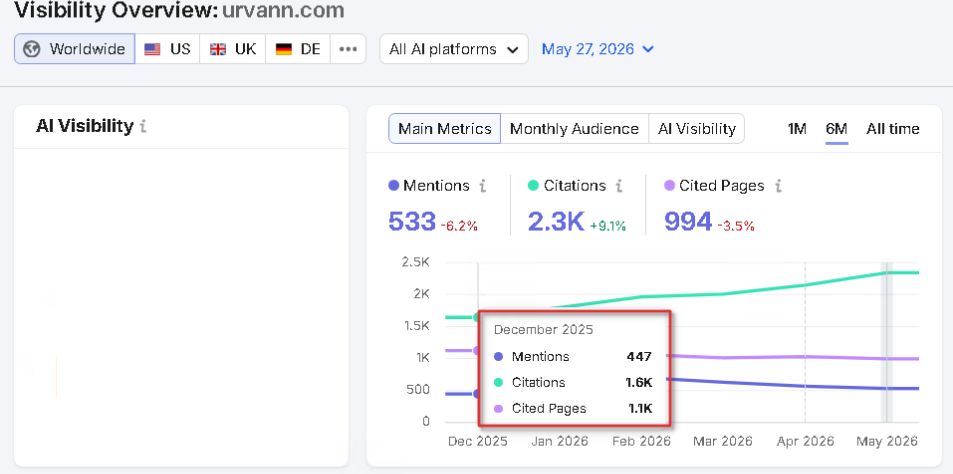Click the globe icon beside Worldwide

pos(32,49)
